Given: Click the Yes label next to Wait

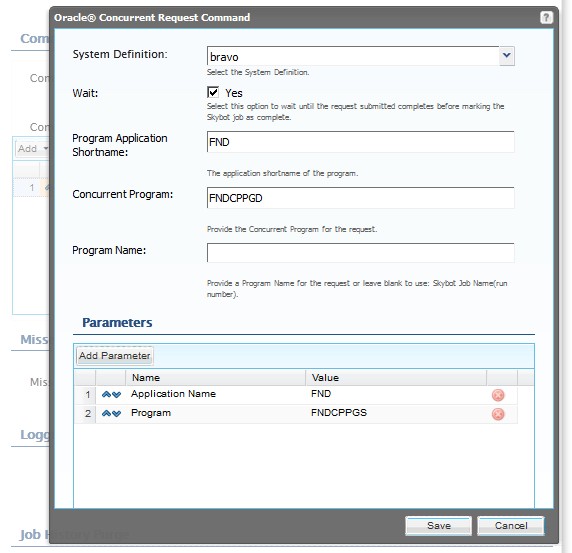Looking at the screenshot, I should point(234,93).
